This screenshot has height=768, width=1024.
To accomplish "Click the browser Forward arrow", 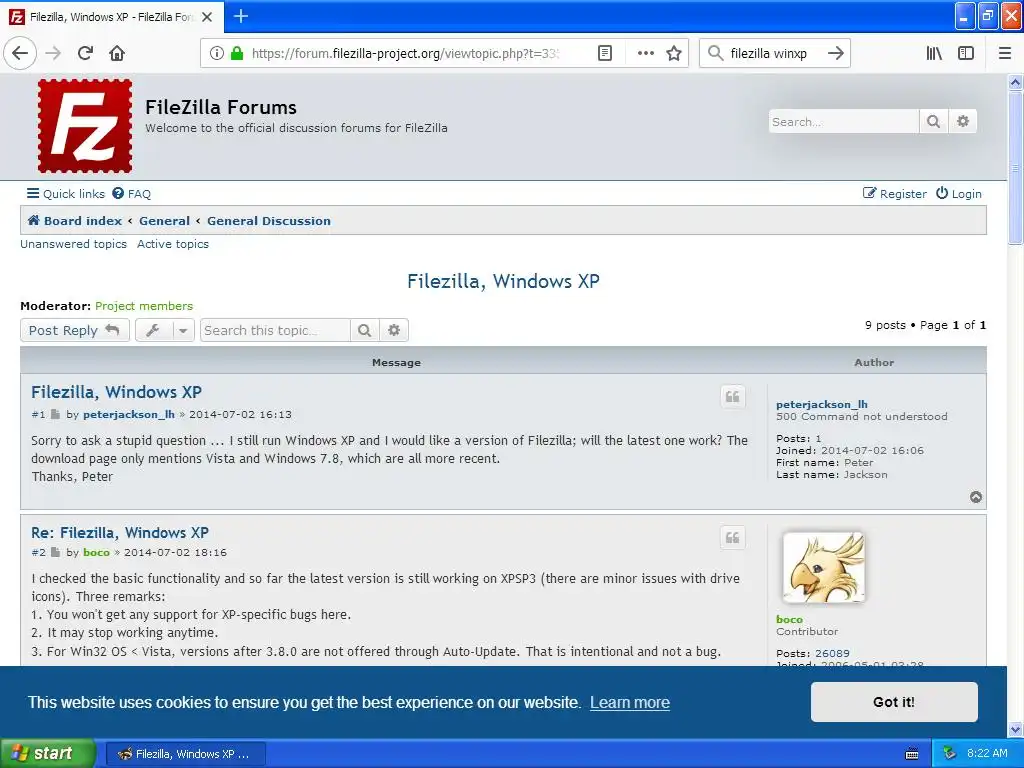I will pos(53,53).
